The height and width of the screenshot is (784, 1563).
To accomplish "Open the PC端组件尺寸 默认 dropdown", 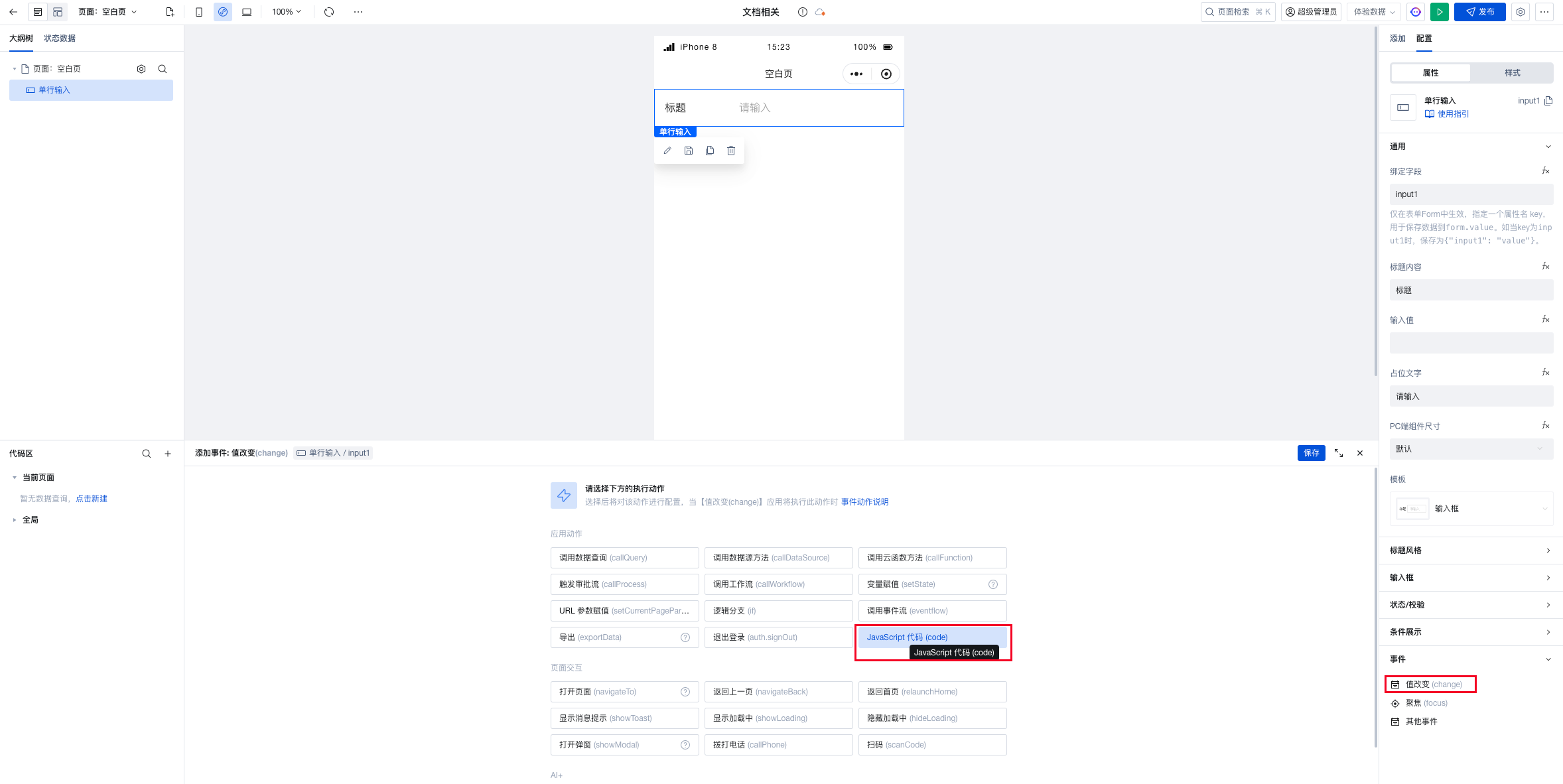I will coord(1471,449).
